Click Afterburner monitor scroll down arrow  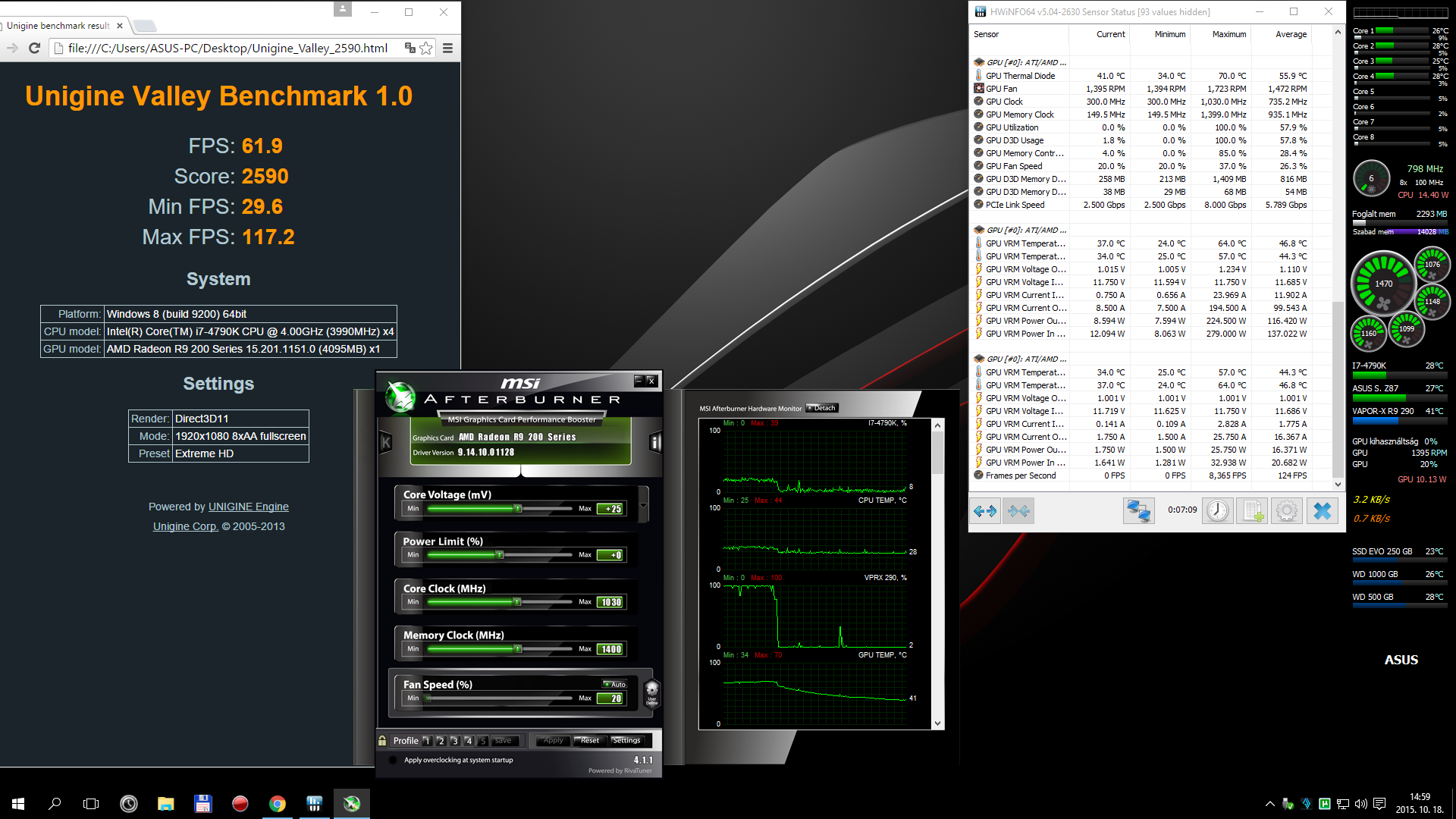click(x=938, y=723)
